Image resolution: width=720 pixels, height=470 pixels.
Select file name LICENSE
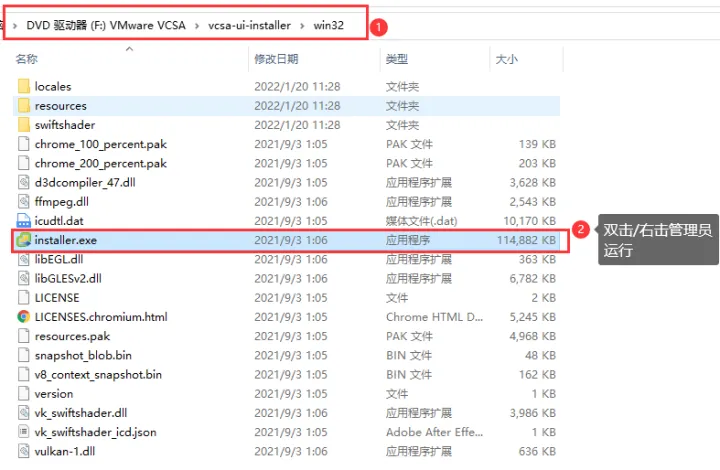pyautogui.click(x=57, y=298)
